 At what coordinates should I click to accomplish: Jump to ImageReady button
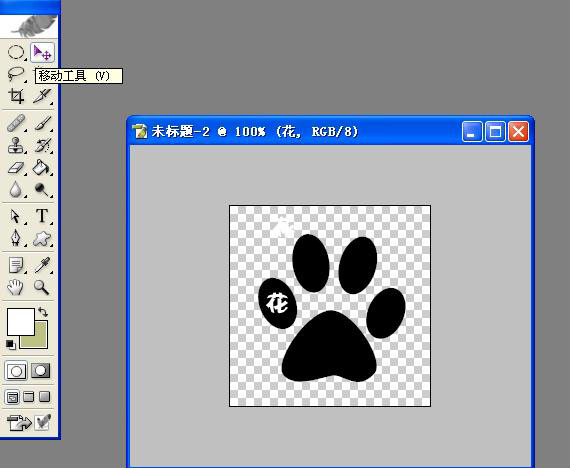pos(19,423)
